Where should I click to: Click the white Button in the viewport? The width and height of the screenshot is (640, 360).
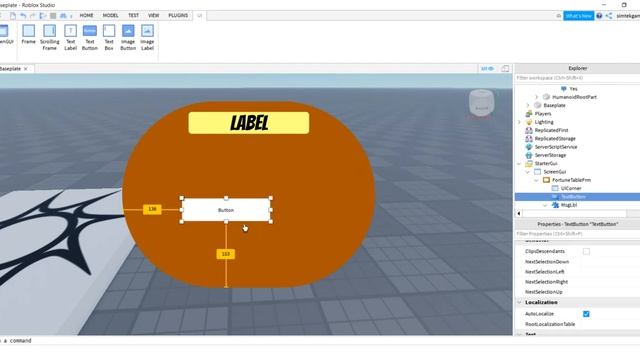[226, 210]
